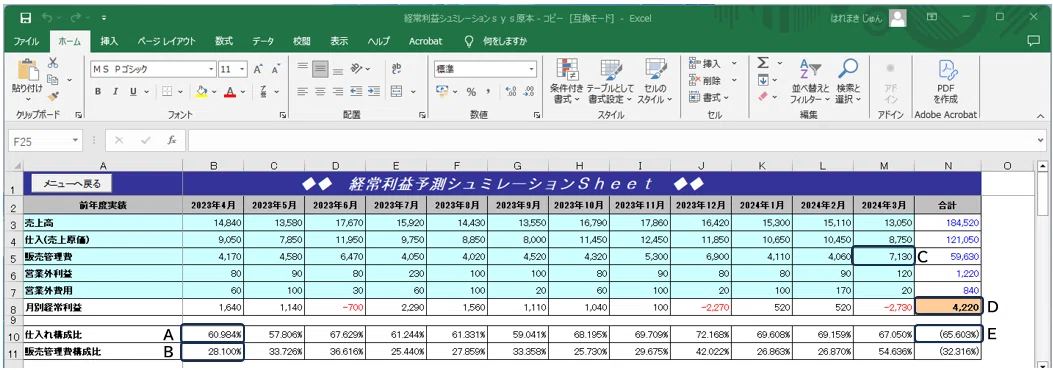
Task: Align text left icon
Action: (302, 91)
